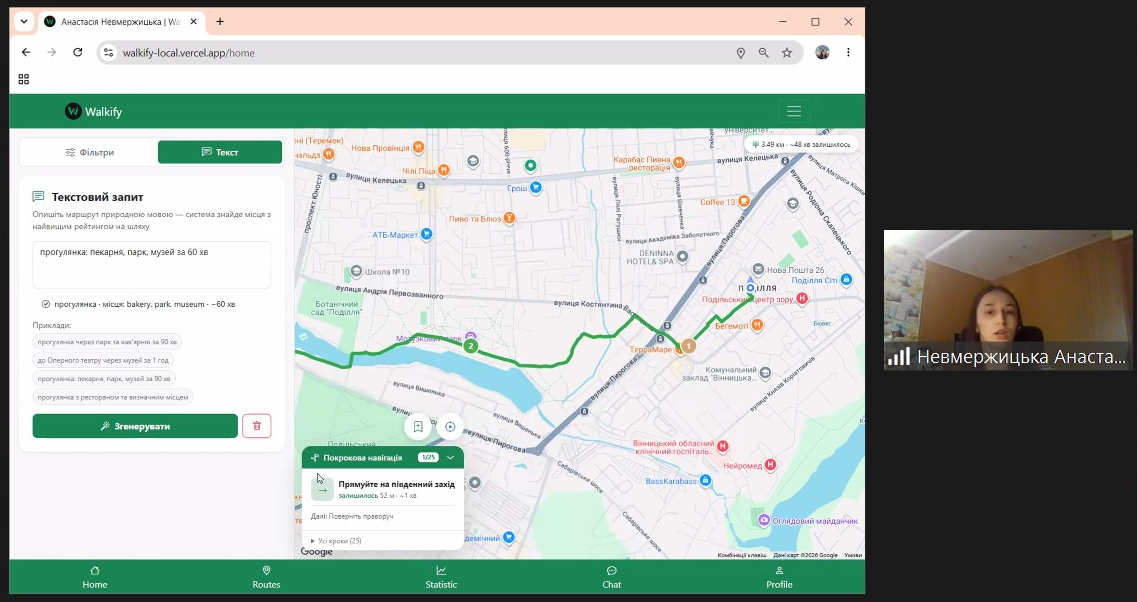
Task: Save route using the bookmark map button
Action: point(418,426)
